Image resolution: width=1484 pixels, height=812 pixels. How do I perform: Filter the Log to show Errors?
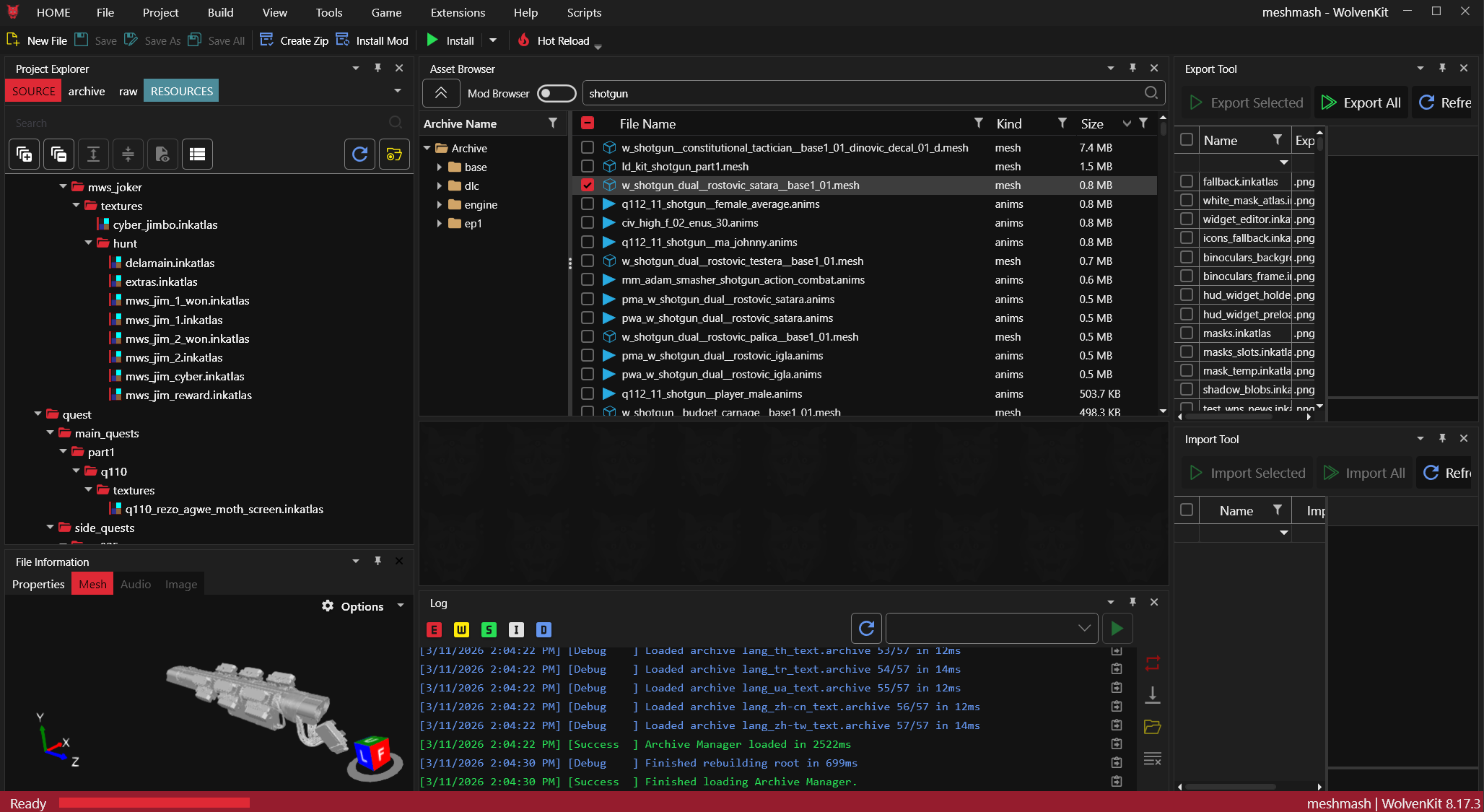(434, 629)
